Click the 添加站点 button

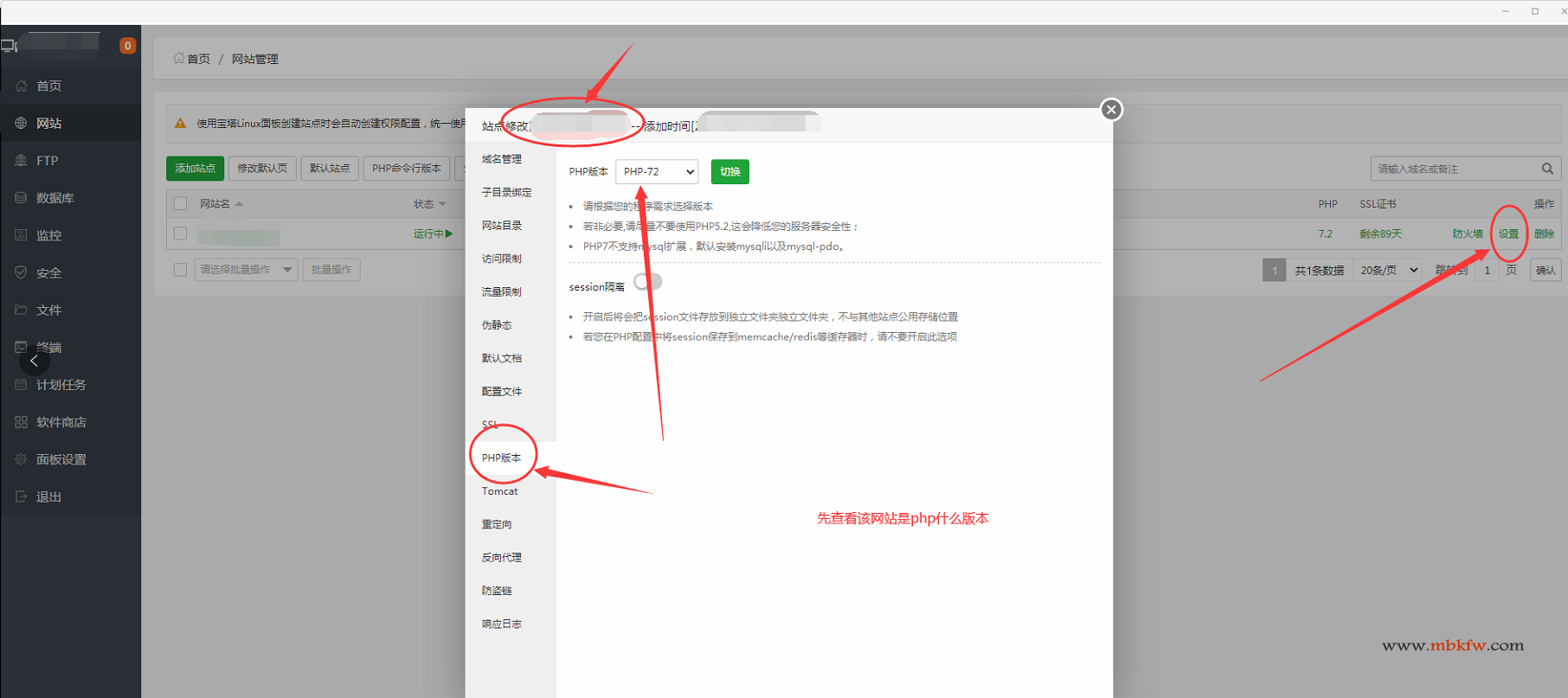click(195, 168)
